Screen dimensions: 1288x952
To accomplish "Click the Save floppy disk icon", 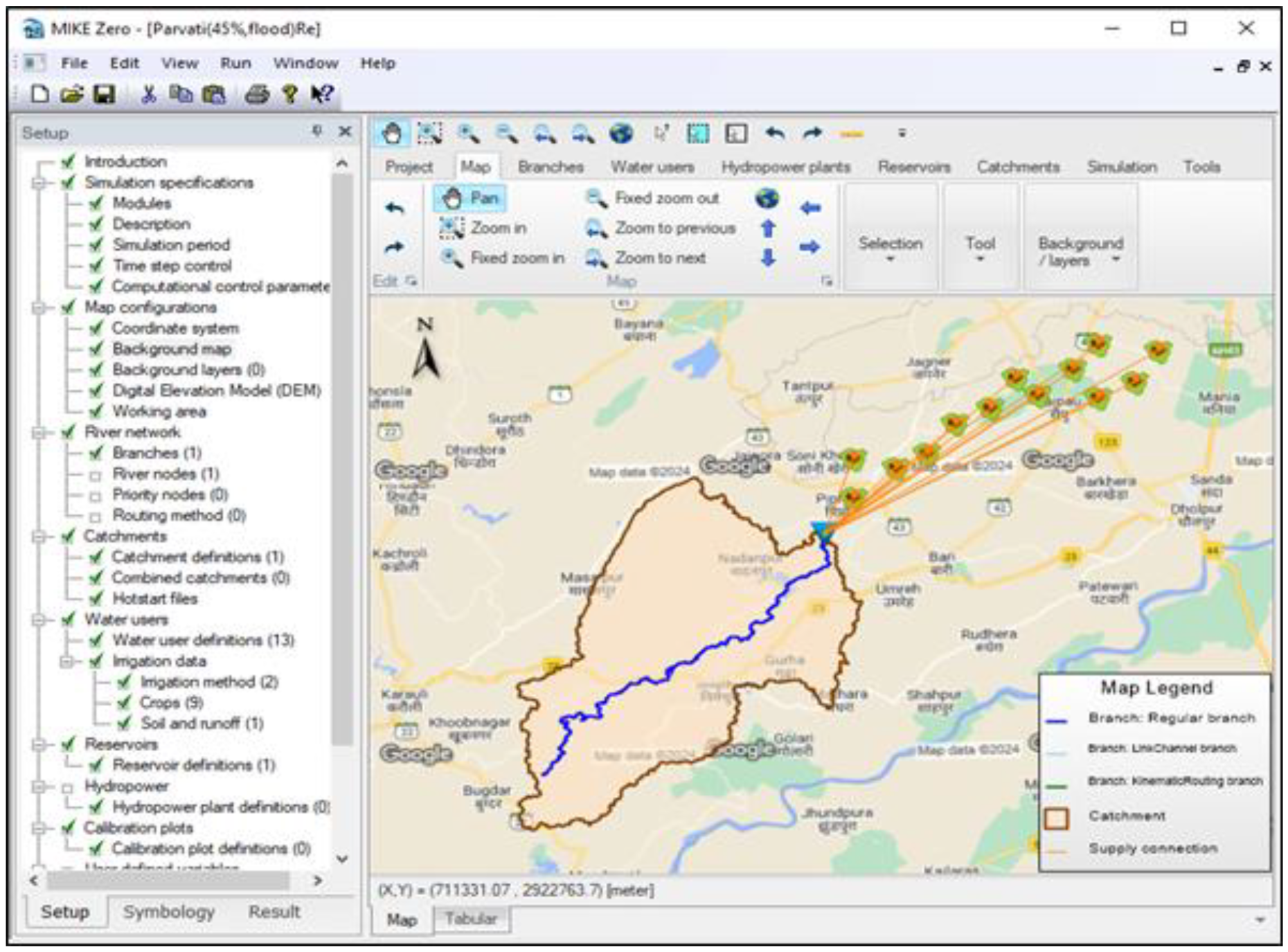I will pos(104,94).
